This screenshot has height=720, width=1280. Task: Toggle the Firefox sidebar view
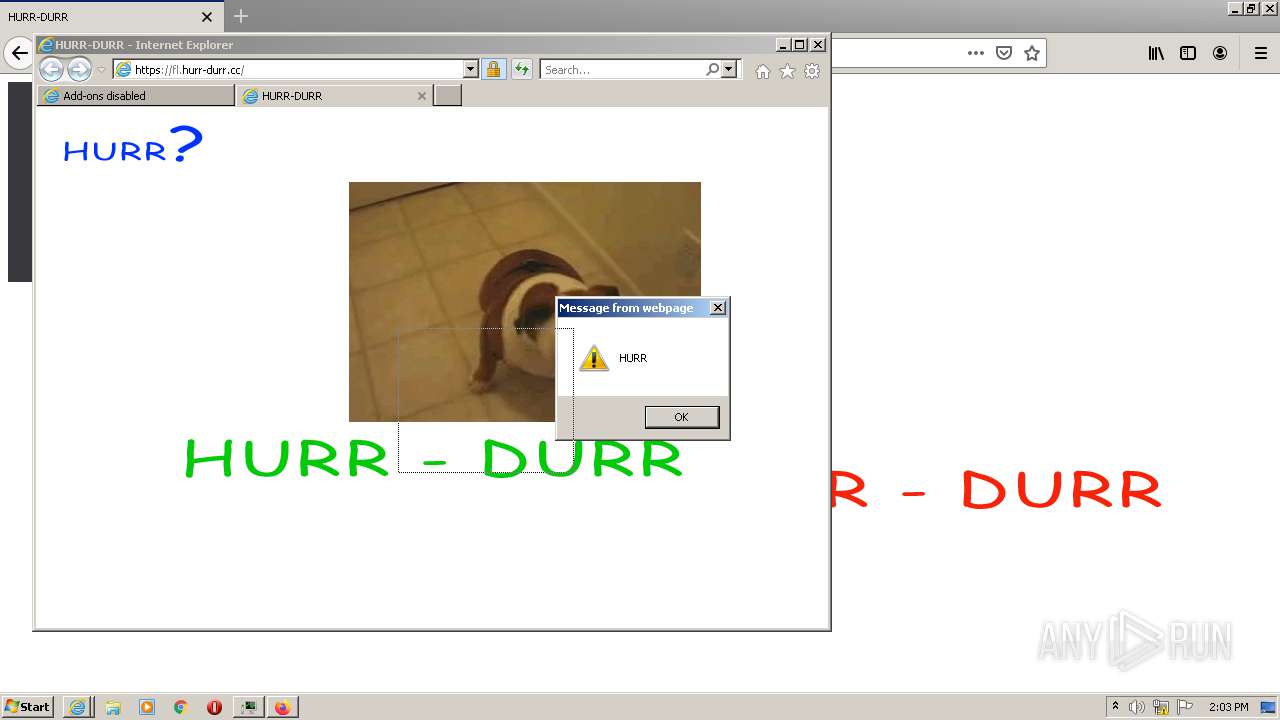(x=1188, y=53)
